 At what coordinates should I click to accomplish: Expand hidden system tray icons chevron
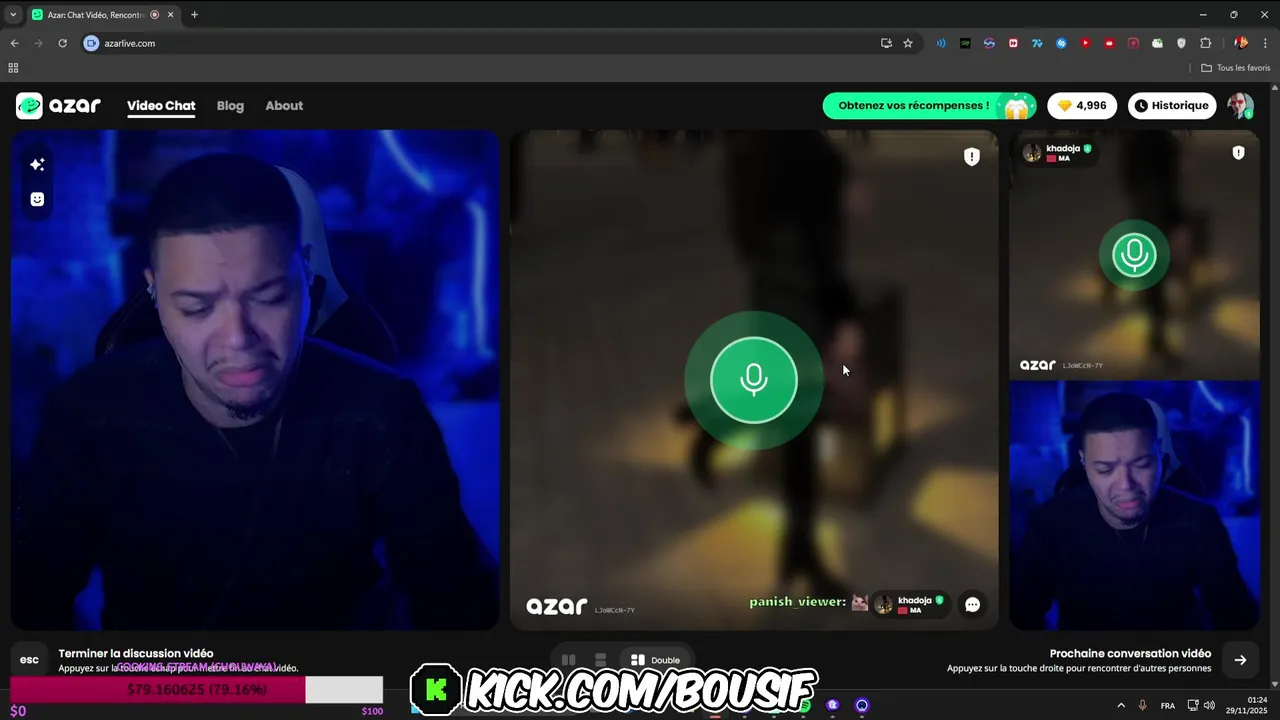(x=1121, y=705)
